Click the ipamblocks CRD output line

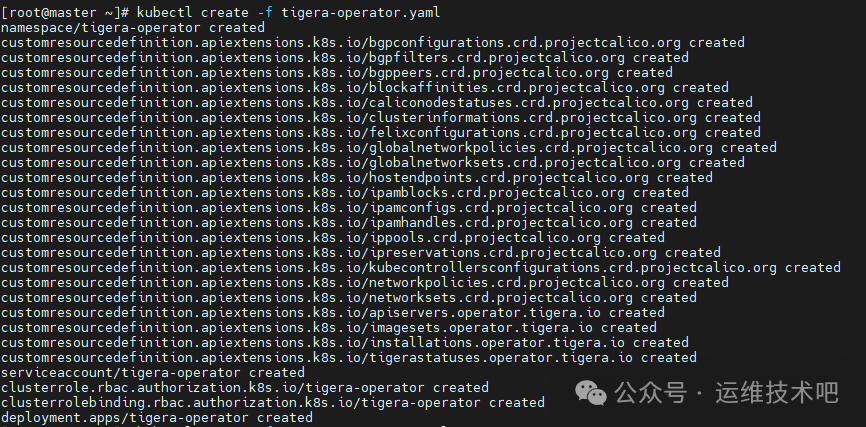click(344, 192)
